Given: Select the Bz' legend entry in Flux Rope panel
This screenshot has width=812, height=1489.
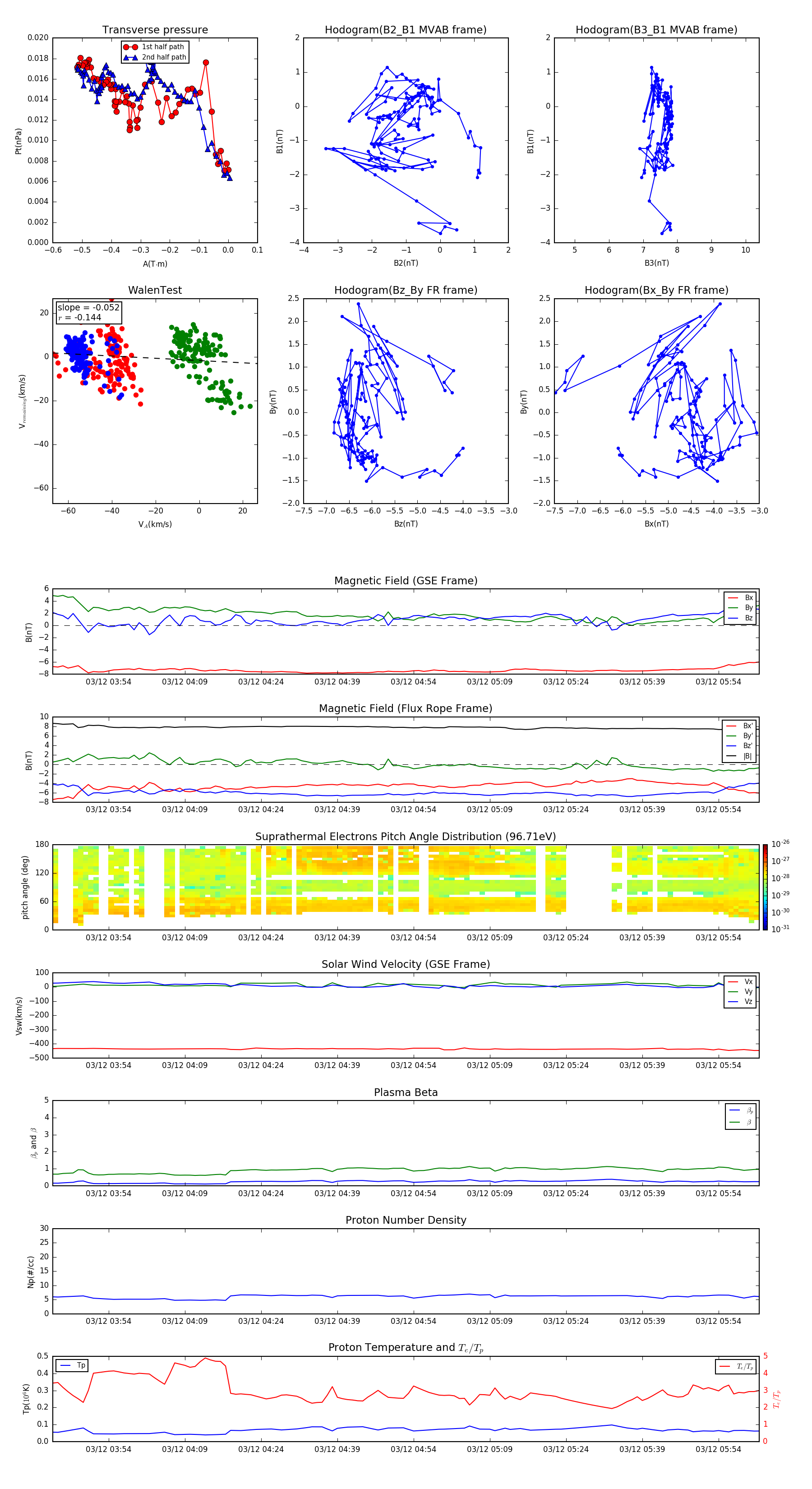Looking at the screenshot, I should (740, 746).
